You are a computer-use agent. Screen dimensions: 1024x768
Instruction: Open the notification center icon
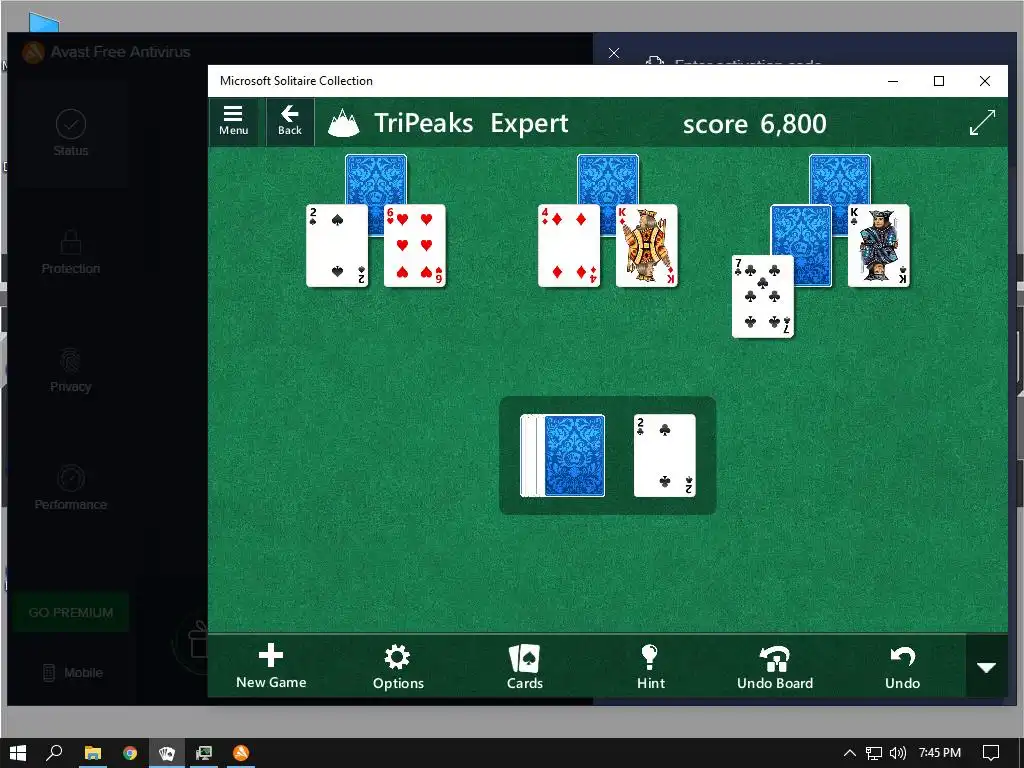coord(991,753)
